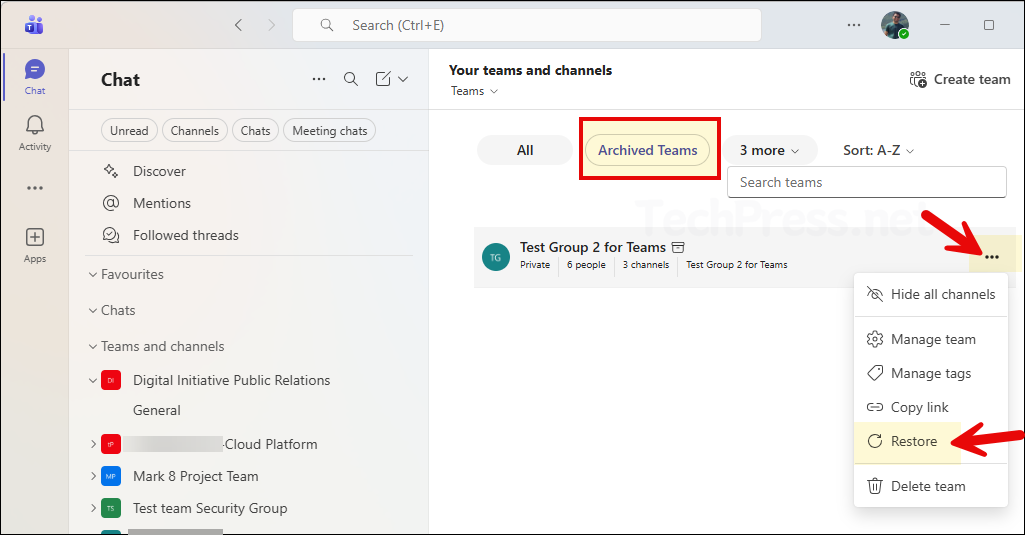The width and height of the screenshot is (1025, 535).
Task: Click the Test team Security Group avatar
Action: pos(111,508)
